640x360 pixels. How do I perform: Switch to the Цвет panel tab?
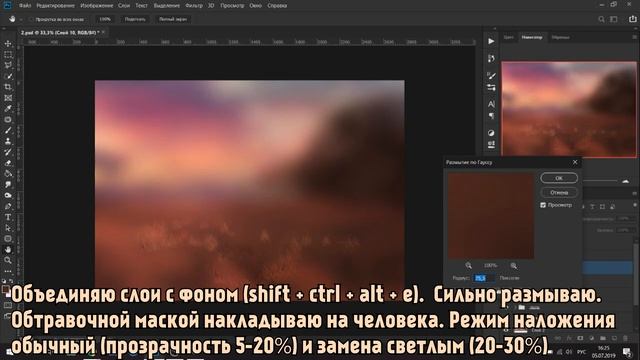click(509, 37)
